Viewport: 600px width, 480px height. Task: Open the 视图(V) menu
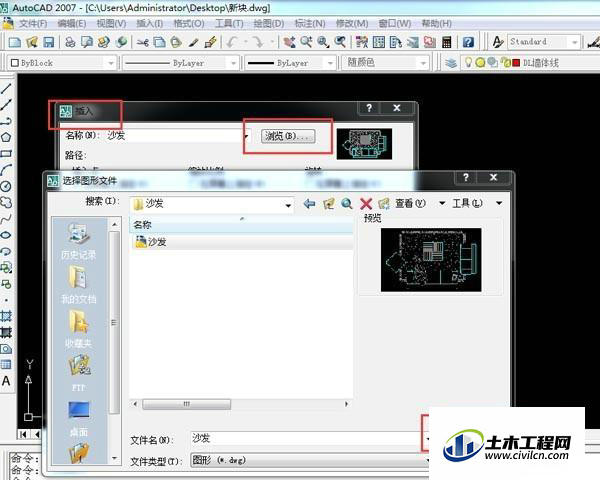point(111,23)
